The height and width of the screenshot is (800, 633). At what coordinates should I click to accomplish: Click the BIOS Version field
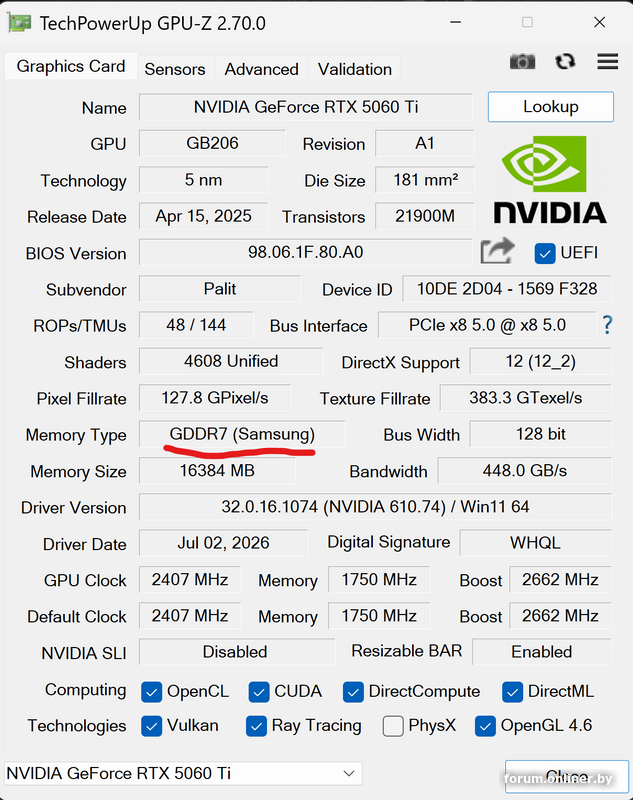tap(306, 252)
